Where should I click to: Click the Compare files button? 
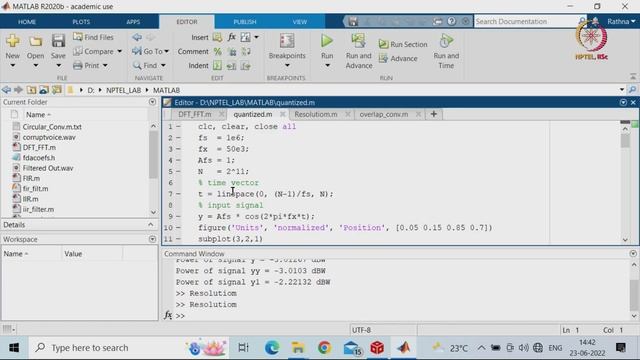tap(93, 51)
